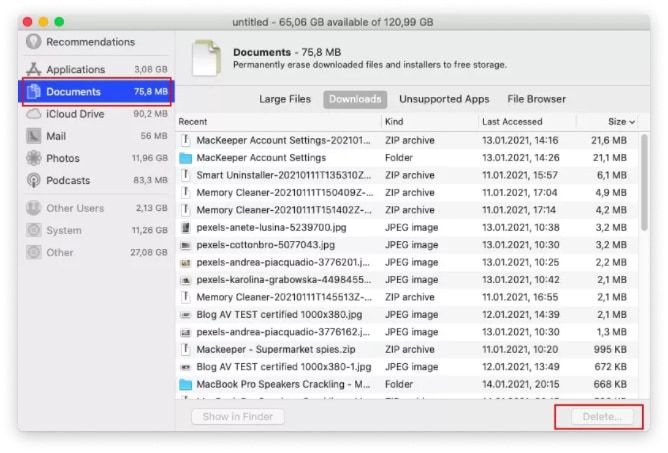Click the 14.01.2021, 20:15 date cell
Viewport: 668px width, 453px height.
(x=521, y=384)
